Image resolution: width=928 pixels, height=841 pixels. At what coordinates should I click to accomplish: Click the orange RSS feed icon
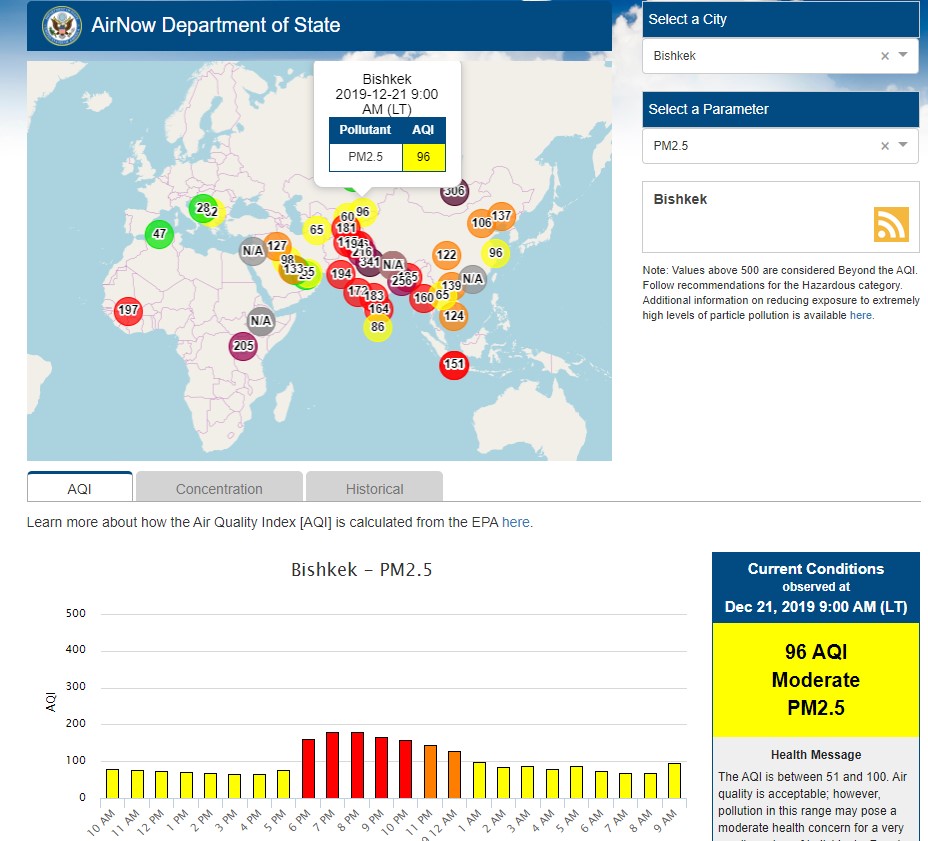coord(890,224)
